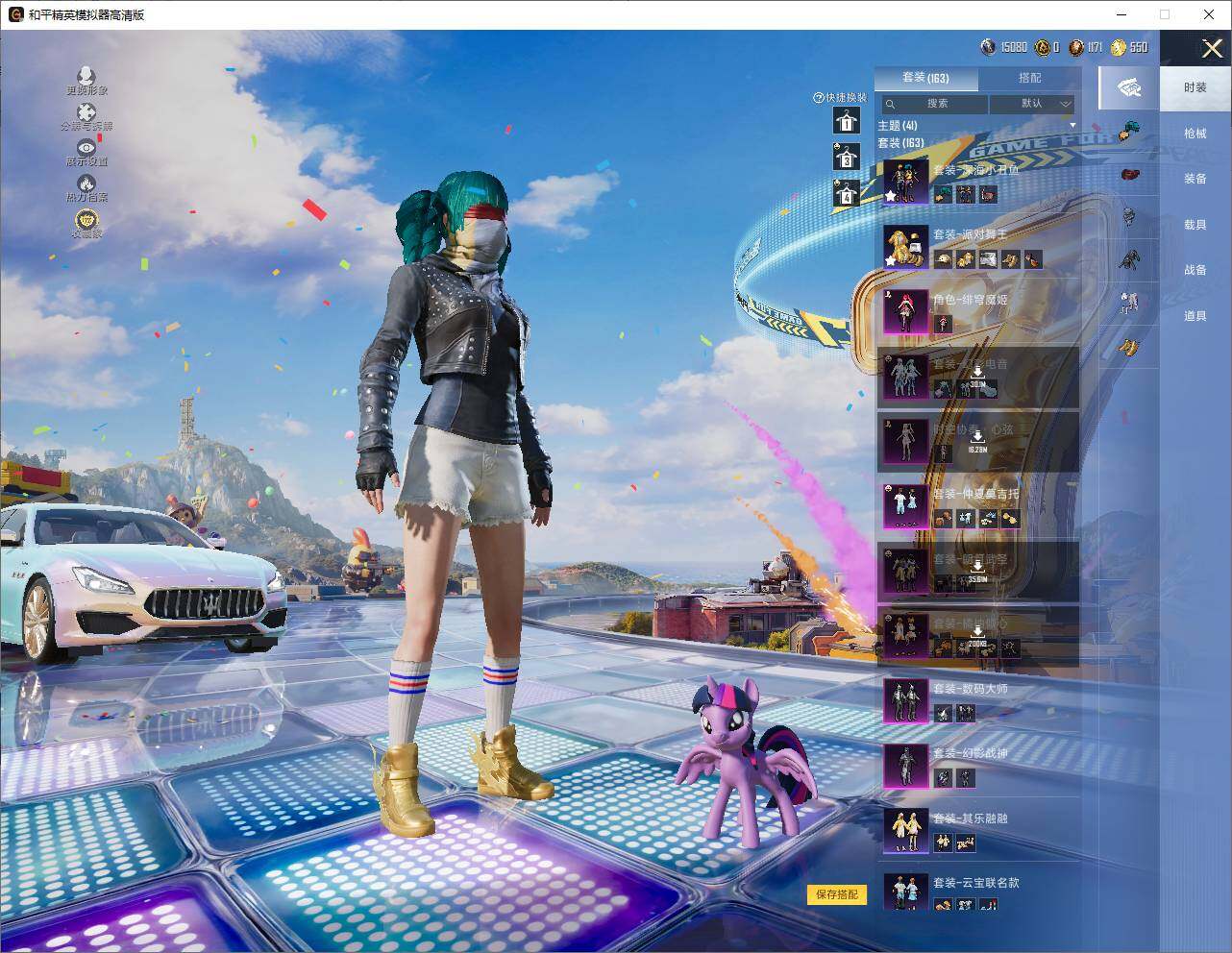Viewport: 1232px width, 953px height.
Task: Select the 套装-幻影战神 outfit thumbnail
Action: click(905, 766)
